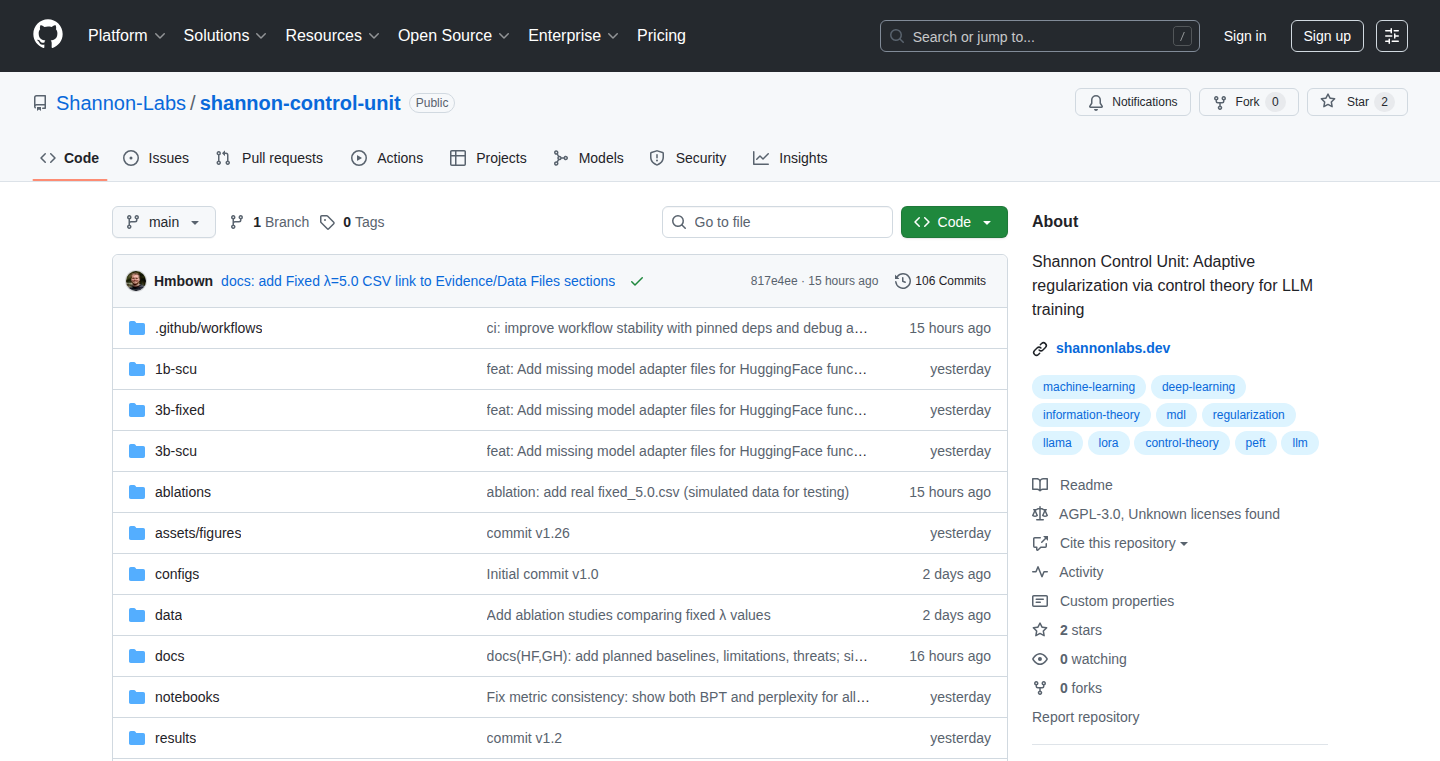This screenshot has width=1440, height=761.
Task: Click the 2 stars link in About
Action: pos(1080,630)
